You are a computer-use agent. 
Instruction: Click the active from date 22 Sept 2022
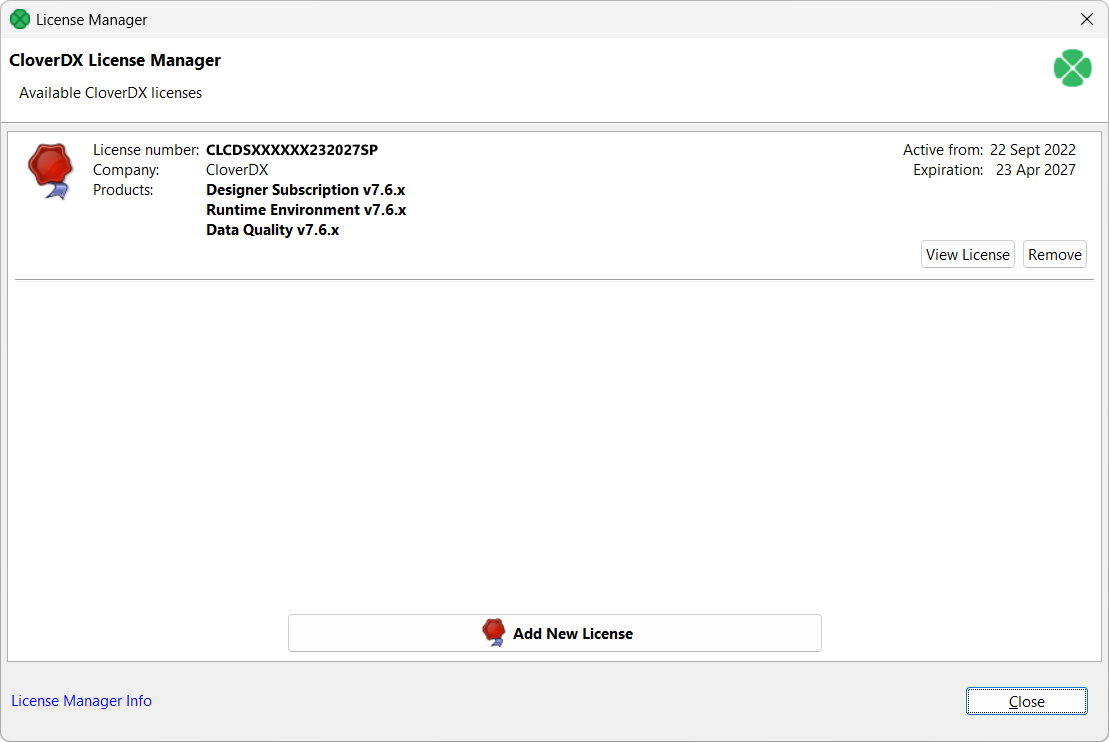click(x=1033, y=150)
